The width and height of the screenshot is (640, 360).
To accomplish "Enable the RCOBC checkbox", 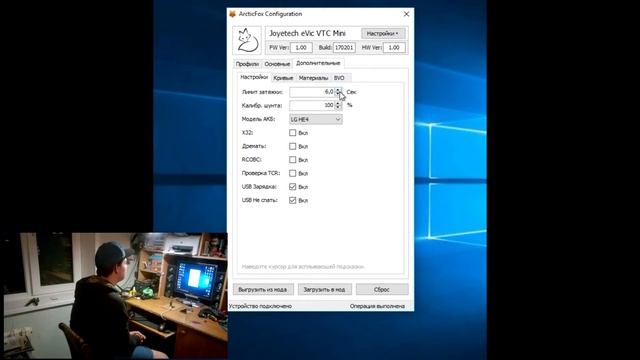I will point(292,160).
